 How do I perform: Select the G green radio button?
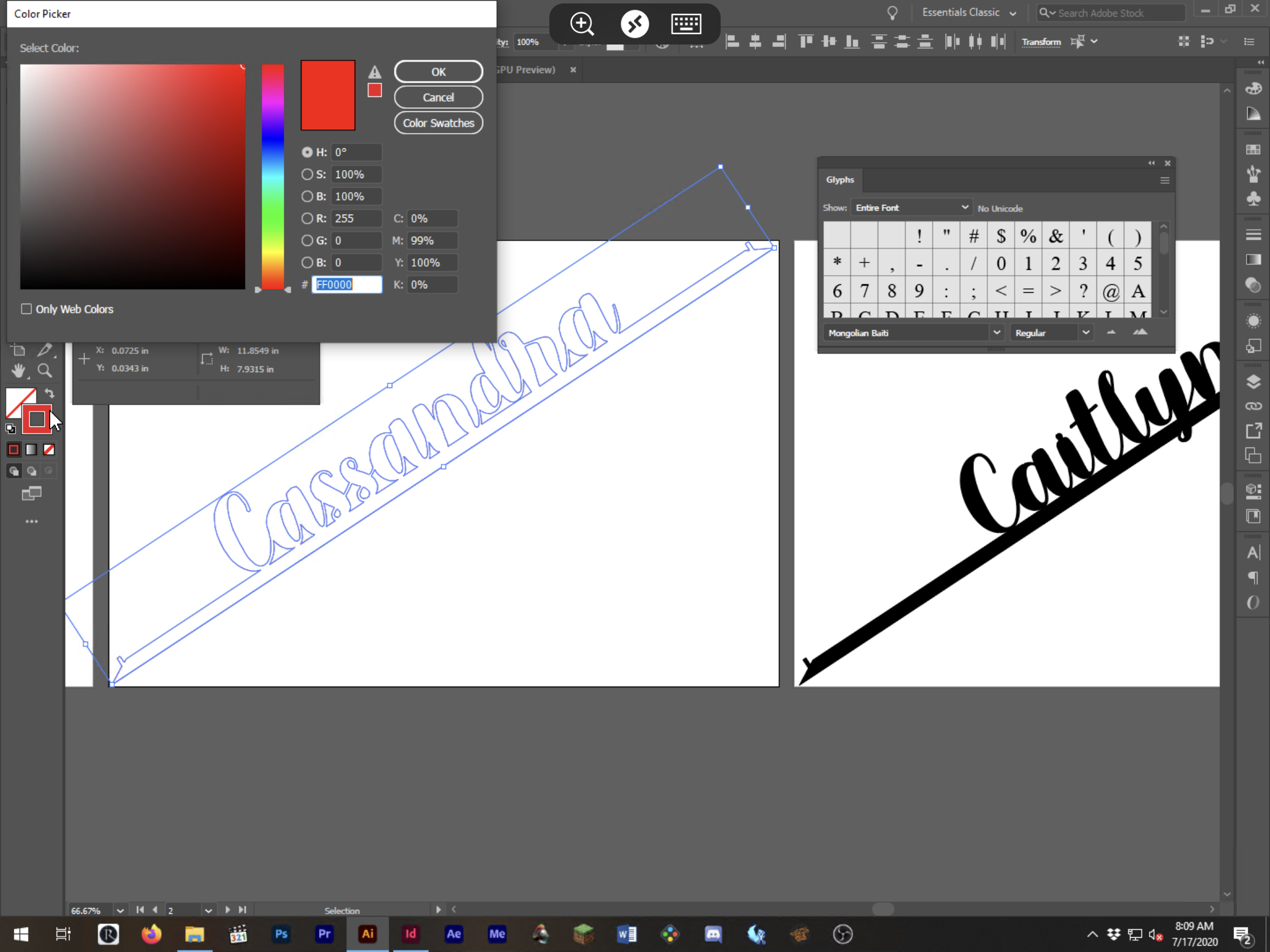point(307,240)
